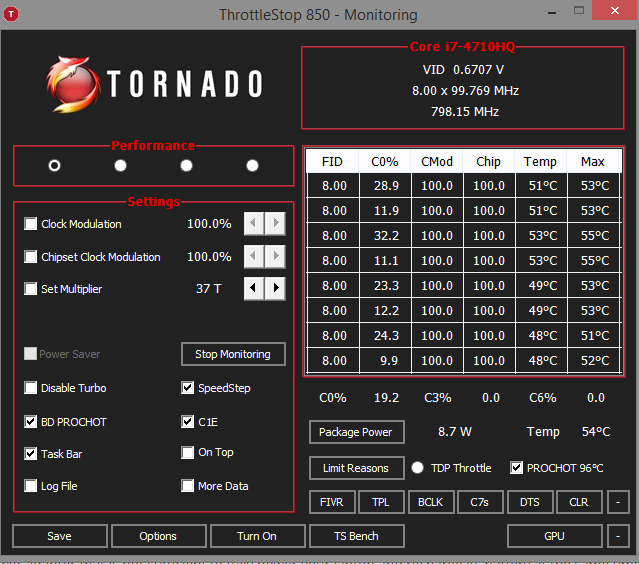Click the Package Power button
The image size is (639, 564).
click(x=357, y=432)
